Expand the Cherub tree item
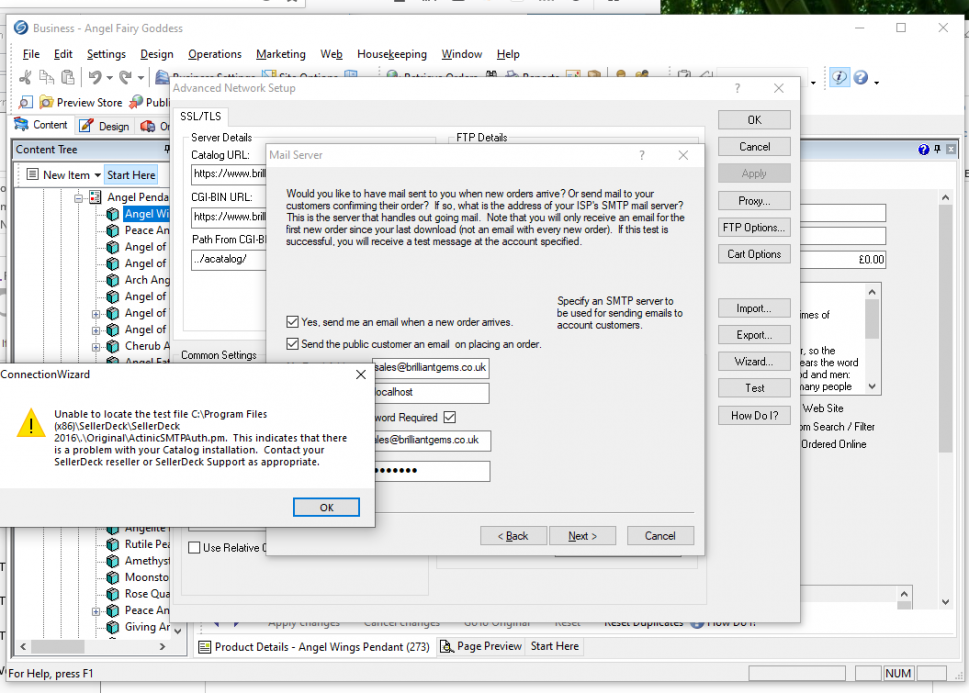The width and height of the screenshot is (969, 693). [x=97, y=346]
